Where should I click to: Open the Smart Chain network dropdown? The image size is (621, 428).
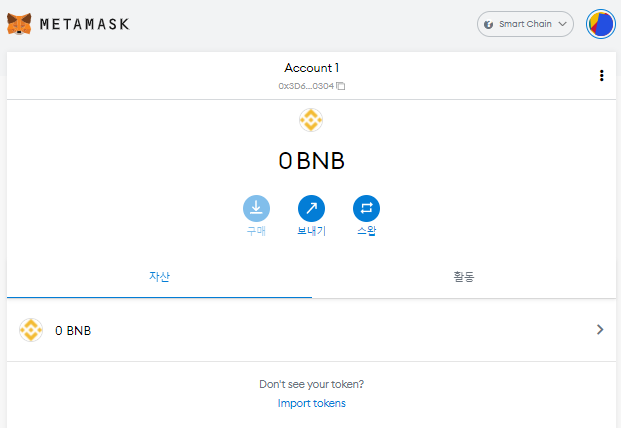pyautogui.click(x=525, y=24)
